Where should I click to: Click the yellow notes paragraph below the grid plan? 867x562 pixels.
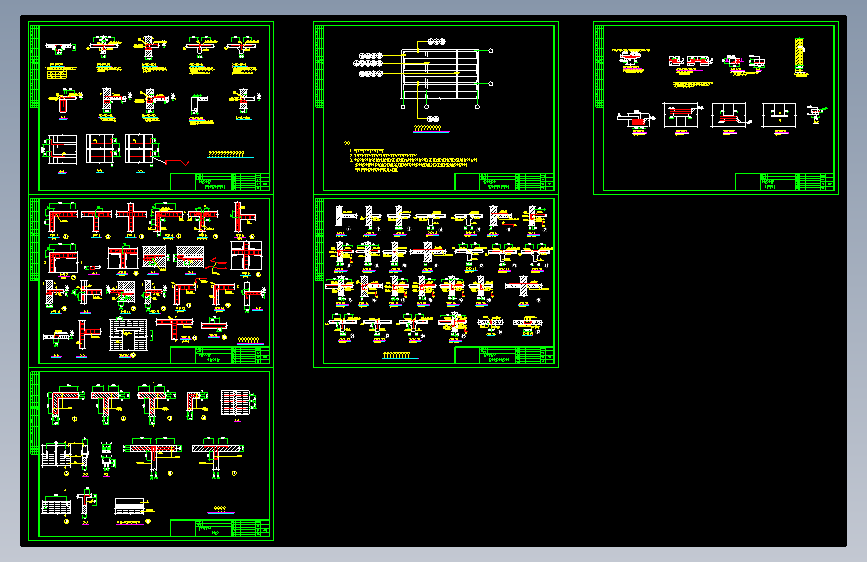(x=410, y=158)
